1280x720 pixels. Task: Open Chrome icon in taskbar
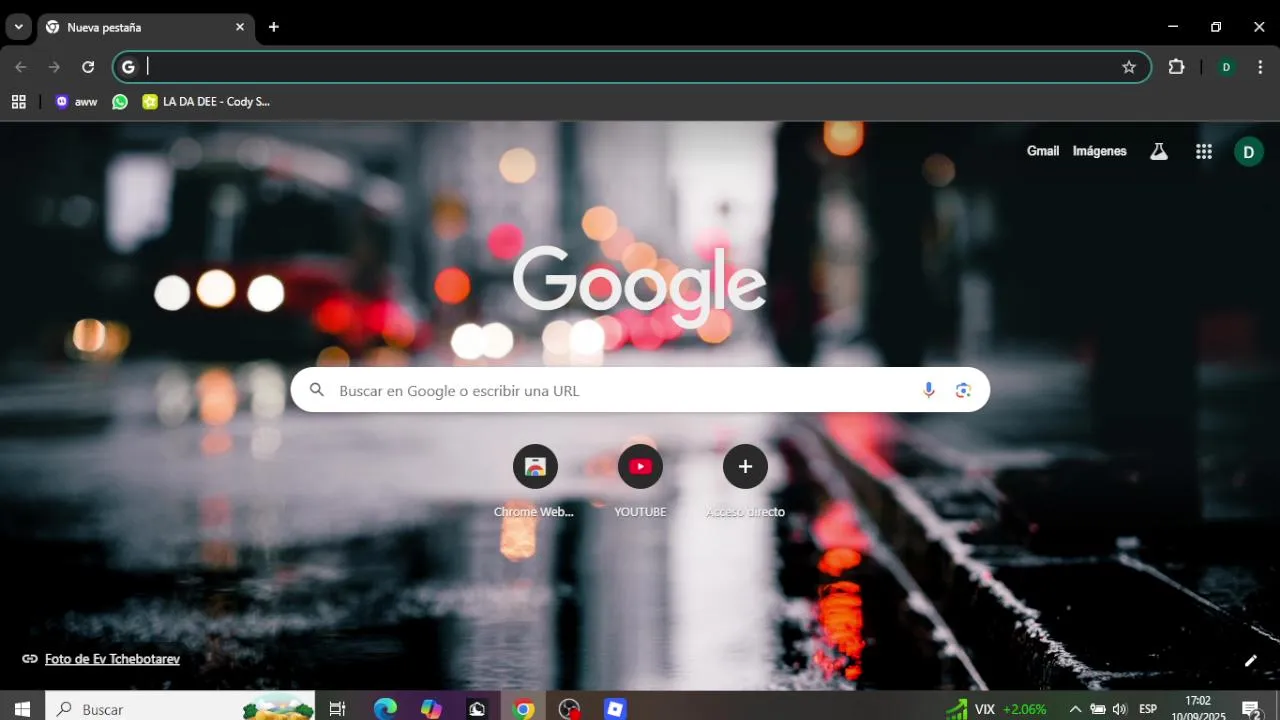coord(523,709)
